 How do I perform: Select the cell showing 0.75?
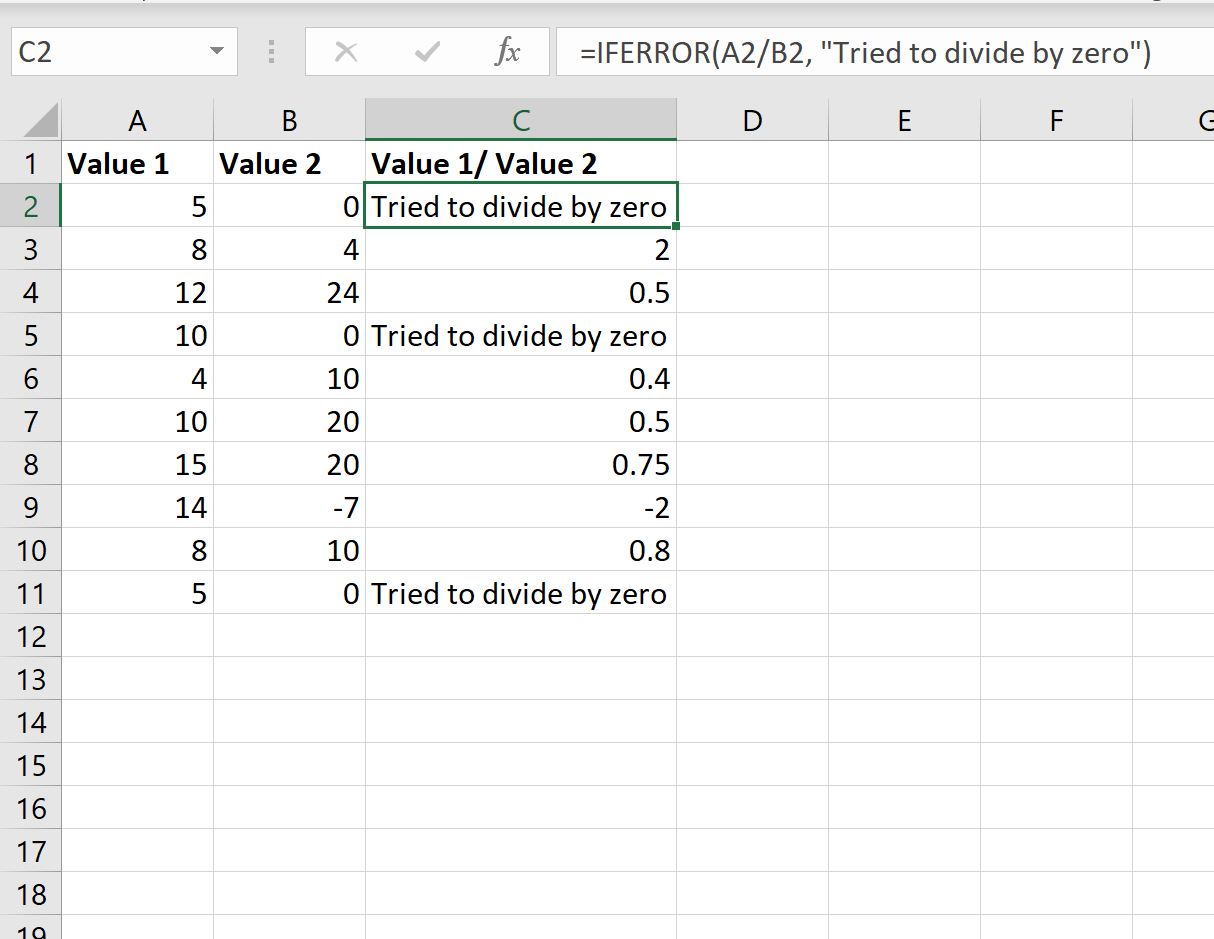(x=520, y=465)
